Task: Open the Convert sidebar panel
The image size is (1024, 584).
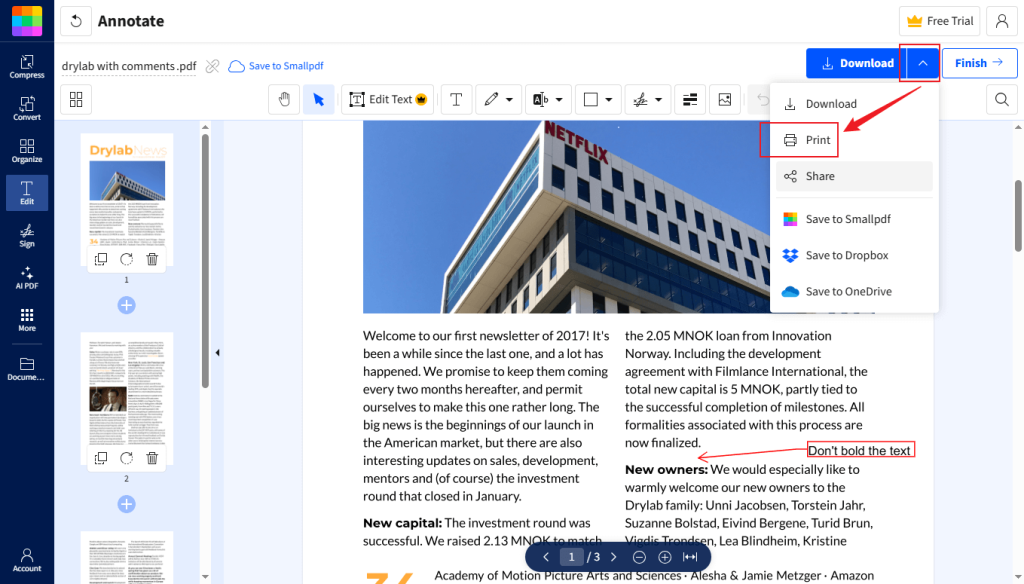Action: click(x=26, y=107)
